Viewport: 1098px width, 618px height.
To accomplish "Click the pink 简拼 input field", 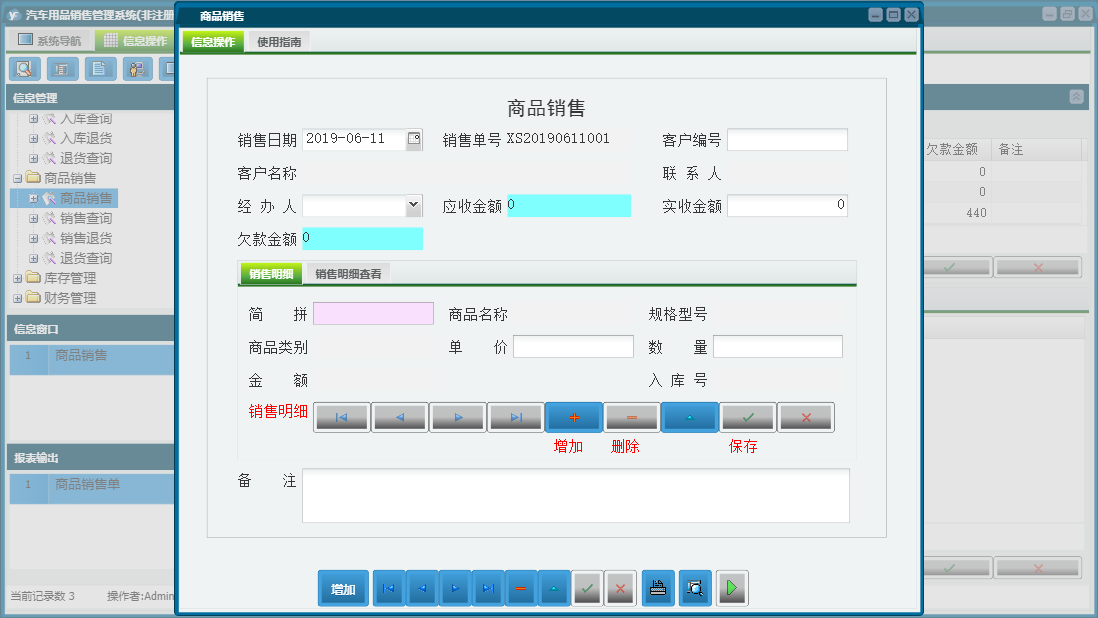I will 373,314.
